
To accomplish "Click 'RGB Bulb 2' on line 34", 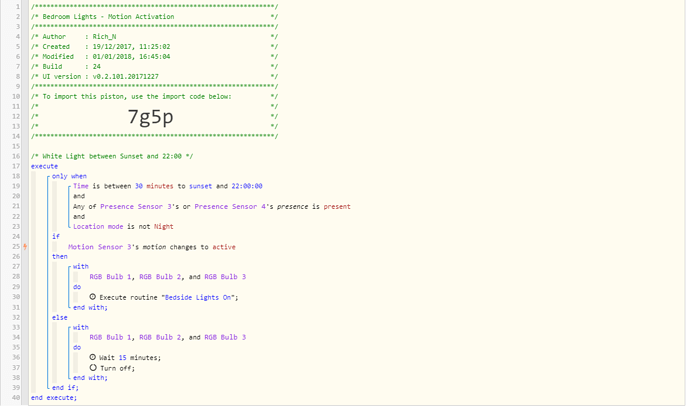I will 160,338.
